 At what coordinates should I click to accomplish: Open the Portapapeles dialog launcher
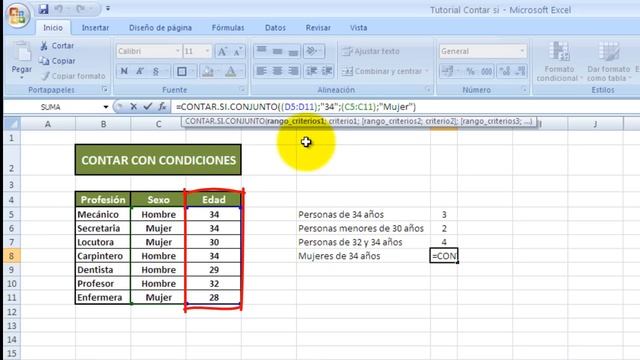pyautogui.click(x=105, y=89)
